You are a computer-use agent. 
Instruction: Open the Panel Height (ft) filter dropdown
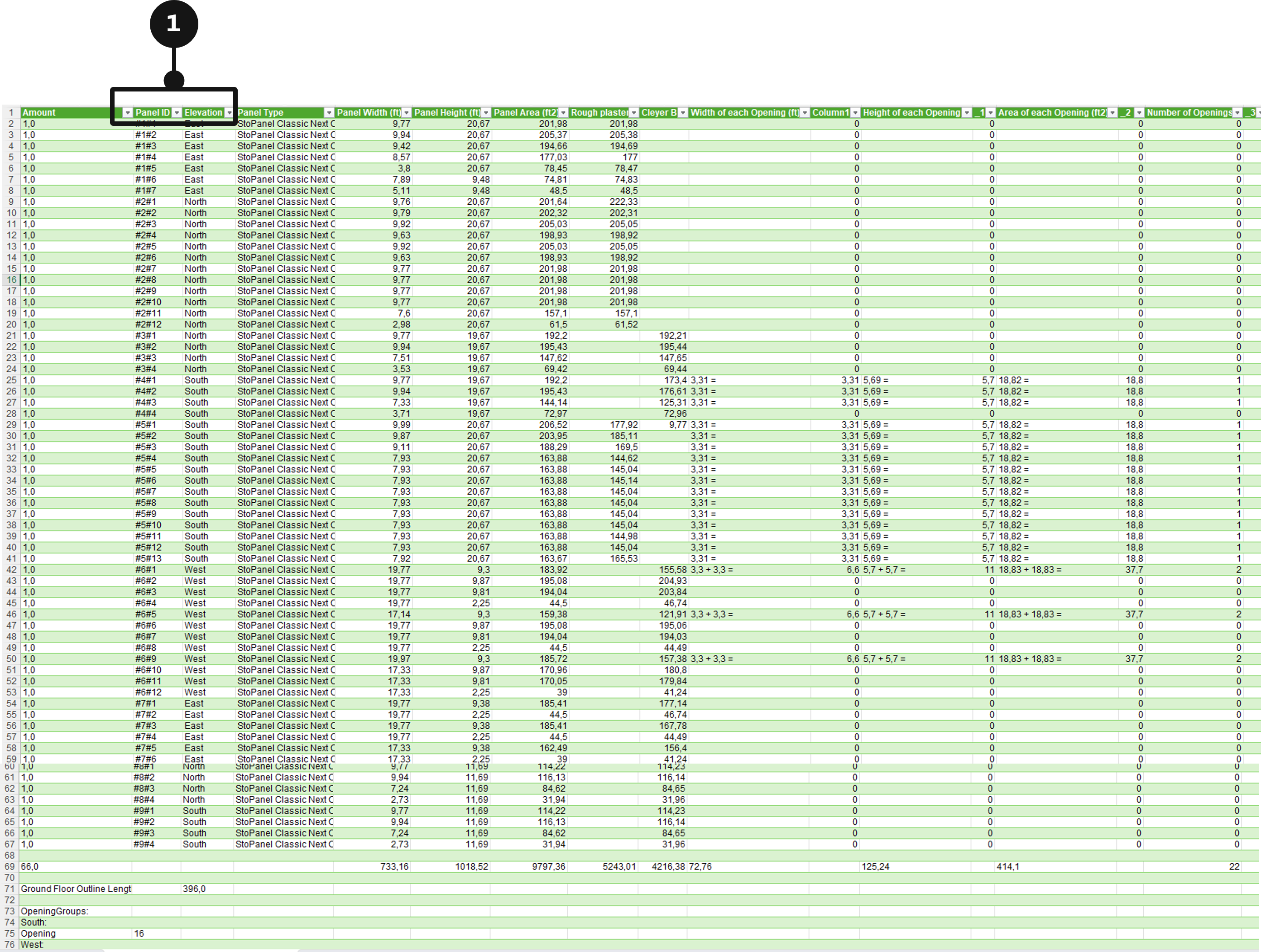click(486, 113)
